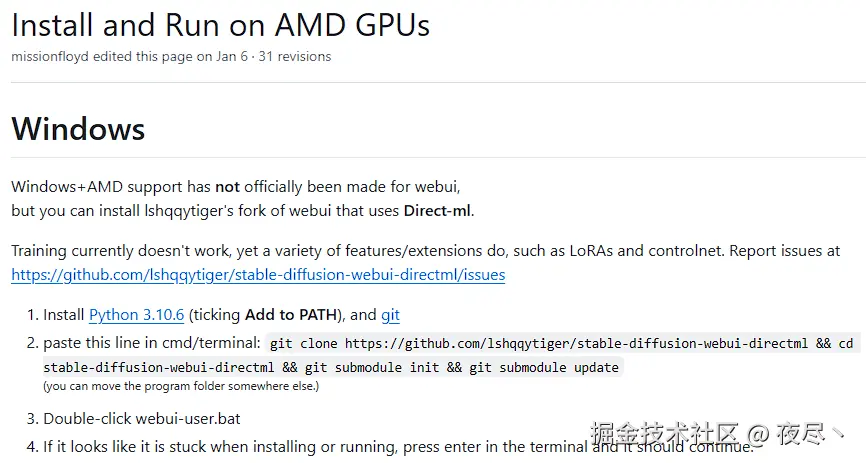This screenshot has height=463, width=866.
Task: Click the 'paste this line in cmd/terminal' text
Action: 151,342
